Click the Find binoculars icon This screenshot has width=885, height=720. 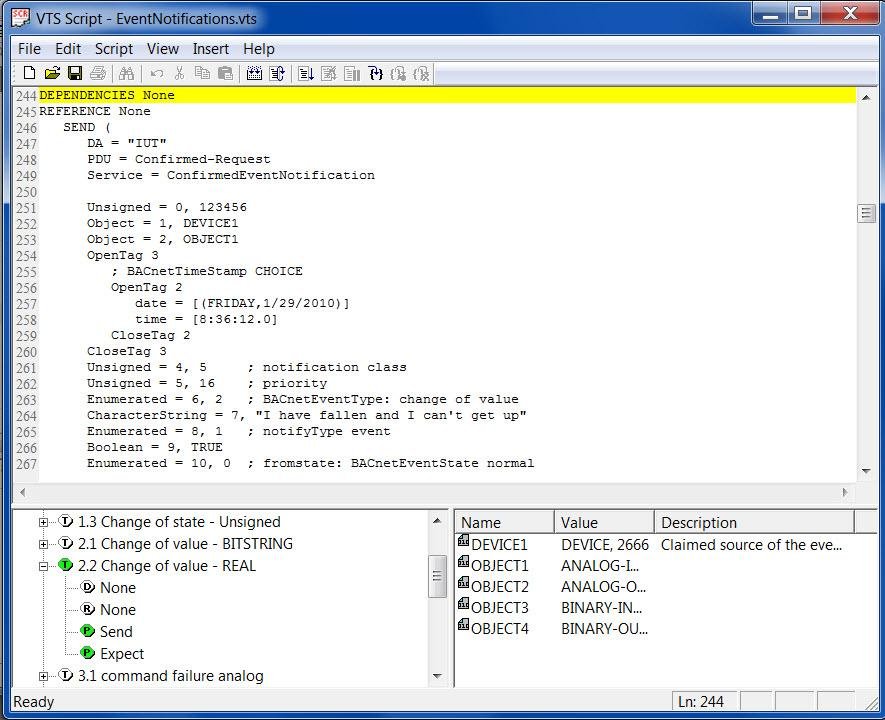tap(126, 73)
